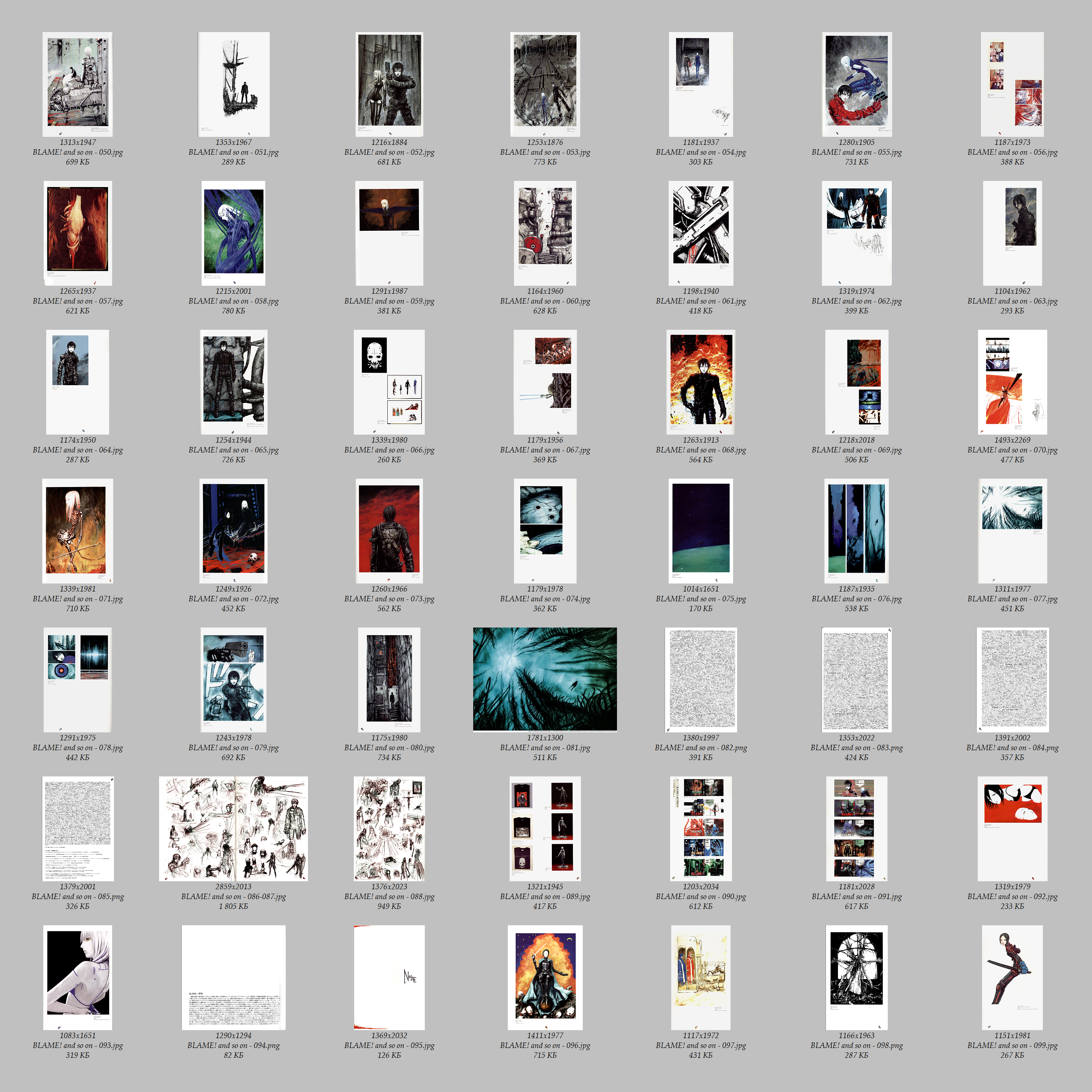Select the 076.jpg thumbnail
Image resolution: width=1092 pixels, height=1092 pixels.
(x=857, y=531)
